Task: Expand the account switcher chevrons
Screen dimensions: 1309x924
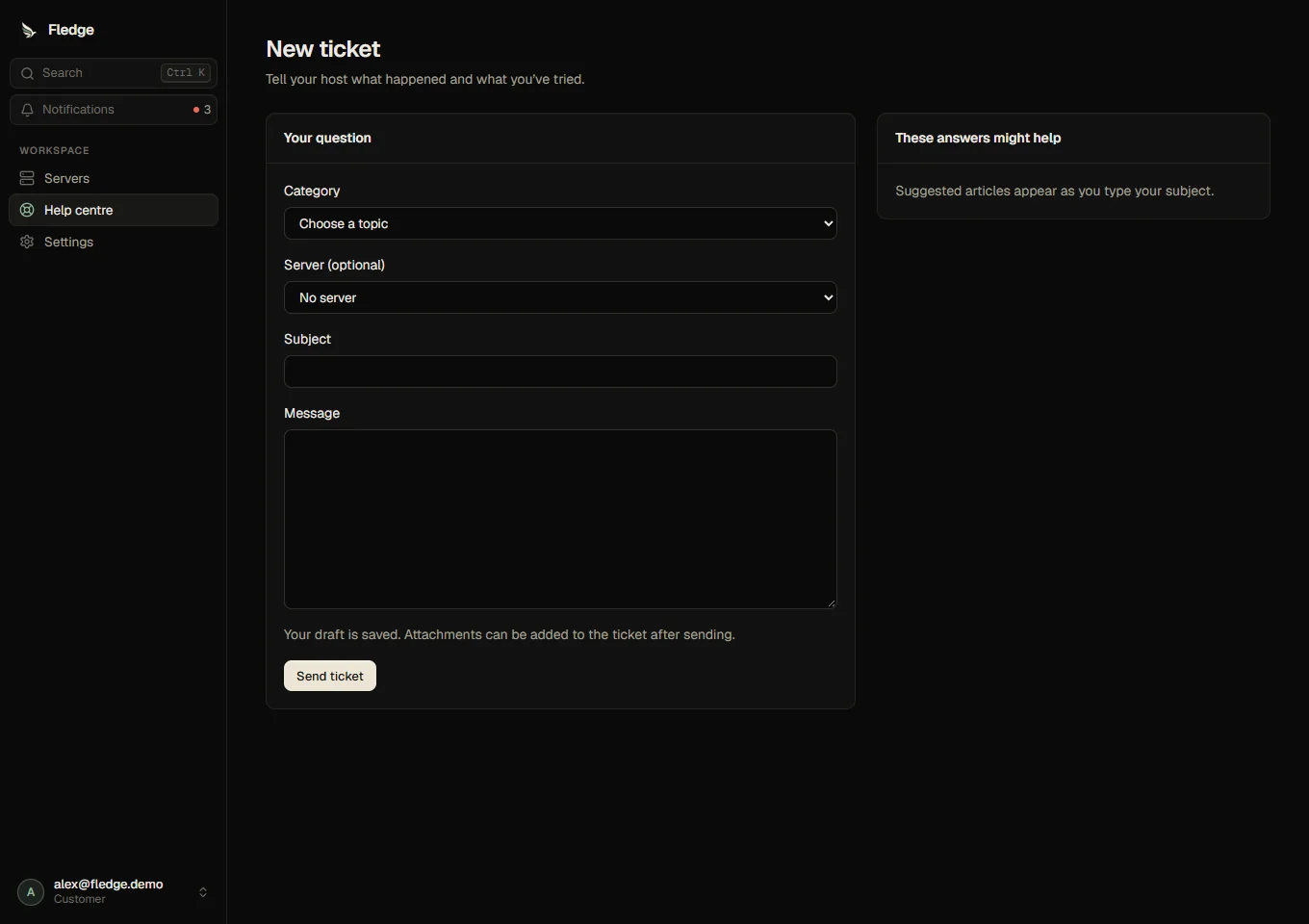Action: pos(203,892)
